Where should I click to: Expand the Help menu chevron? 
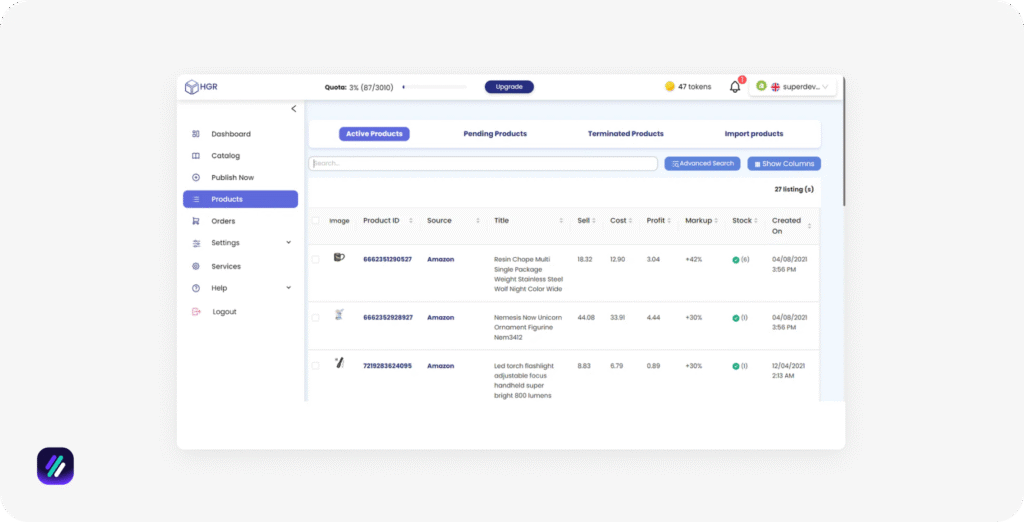[x=289, y=288]
